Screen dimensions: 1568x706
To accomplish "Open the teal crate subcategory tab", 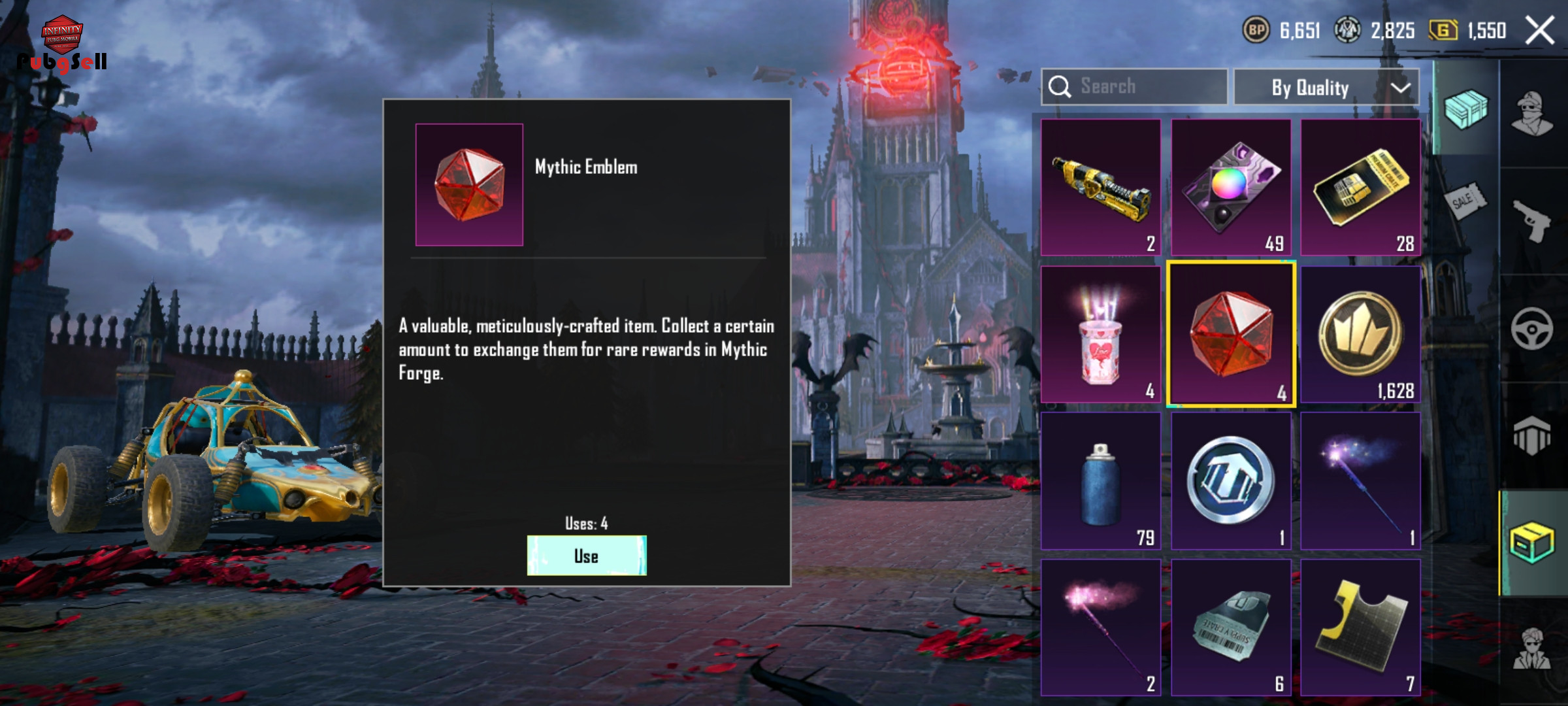I will click(1465, 110).
